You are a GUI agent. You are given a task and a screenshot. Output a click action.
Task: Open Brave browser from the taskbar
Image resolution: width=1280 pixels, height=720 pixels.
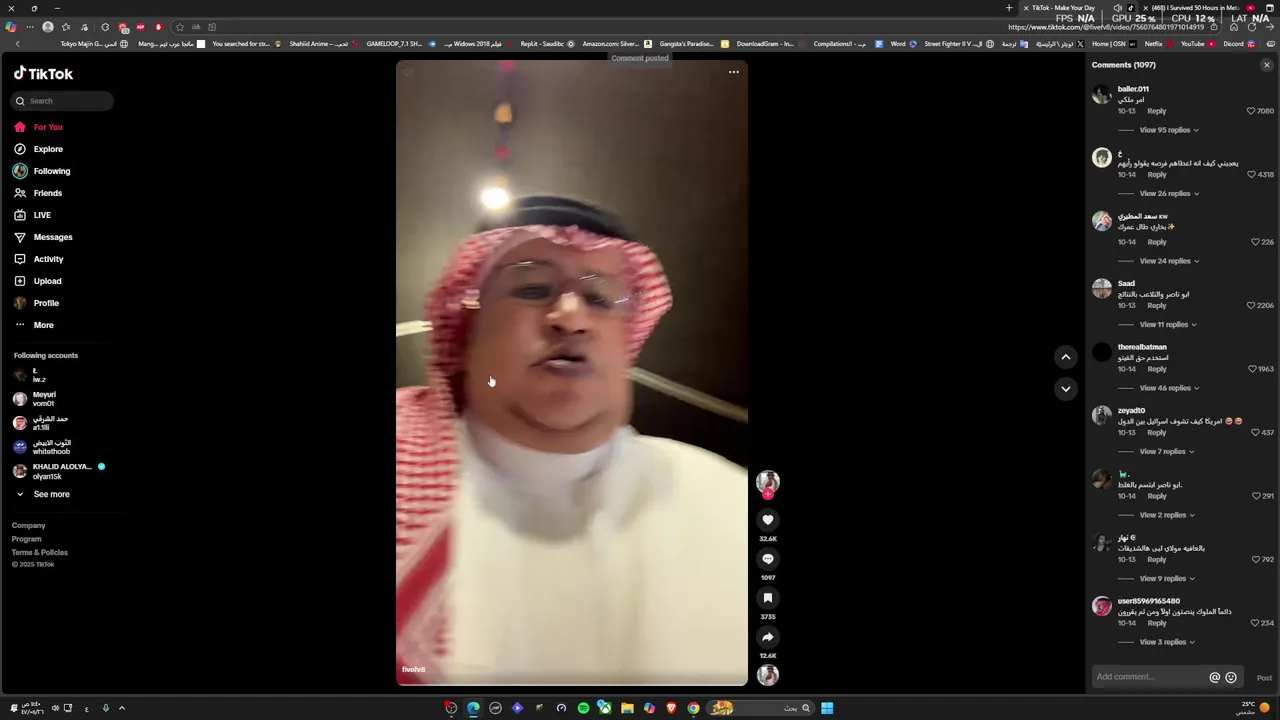[x=671, y=708]
